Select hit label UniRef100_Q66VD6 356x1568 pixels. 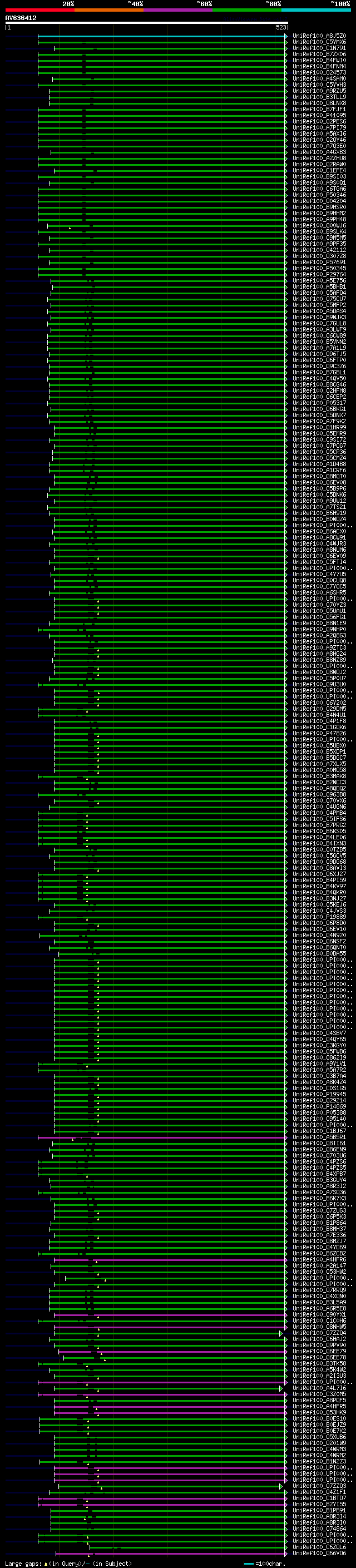click(x=319, y=1553)
